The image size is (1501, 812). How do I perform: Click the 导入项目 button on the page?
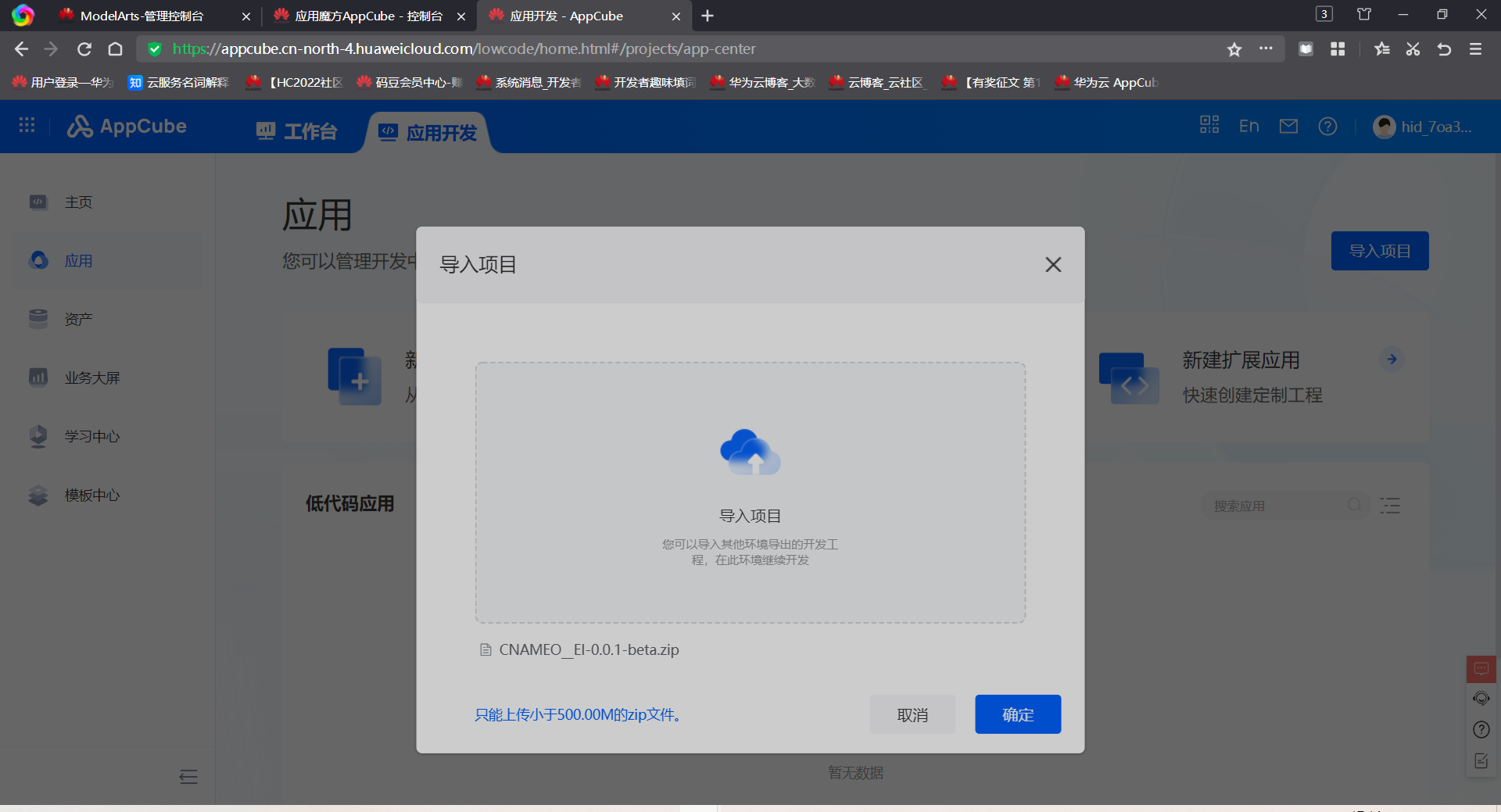(1380, 251)
